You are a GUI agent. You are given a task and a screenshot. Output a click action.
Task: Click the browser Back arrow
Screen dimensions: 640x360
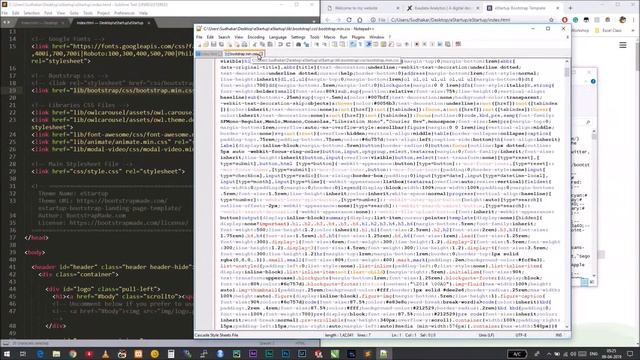pyautogui.click(x=328, y=20)
